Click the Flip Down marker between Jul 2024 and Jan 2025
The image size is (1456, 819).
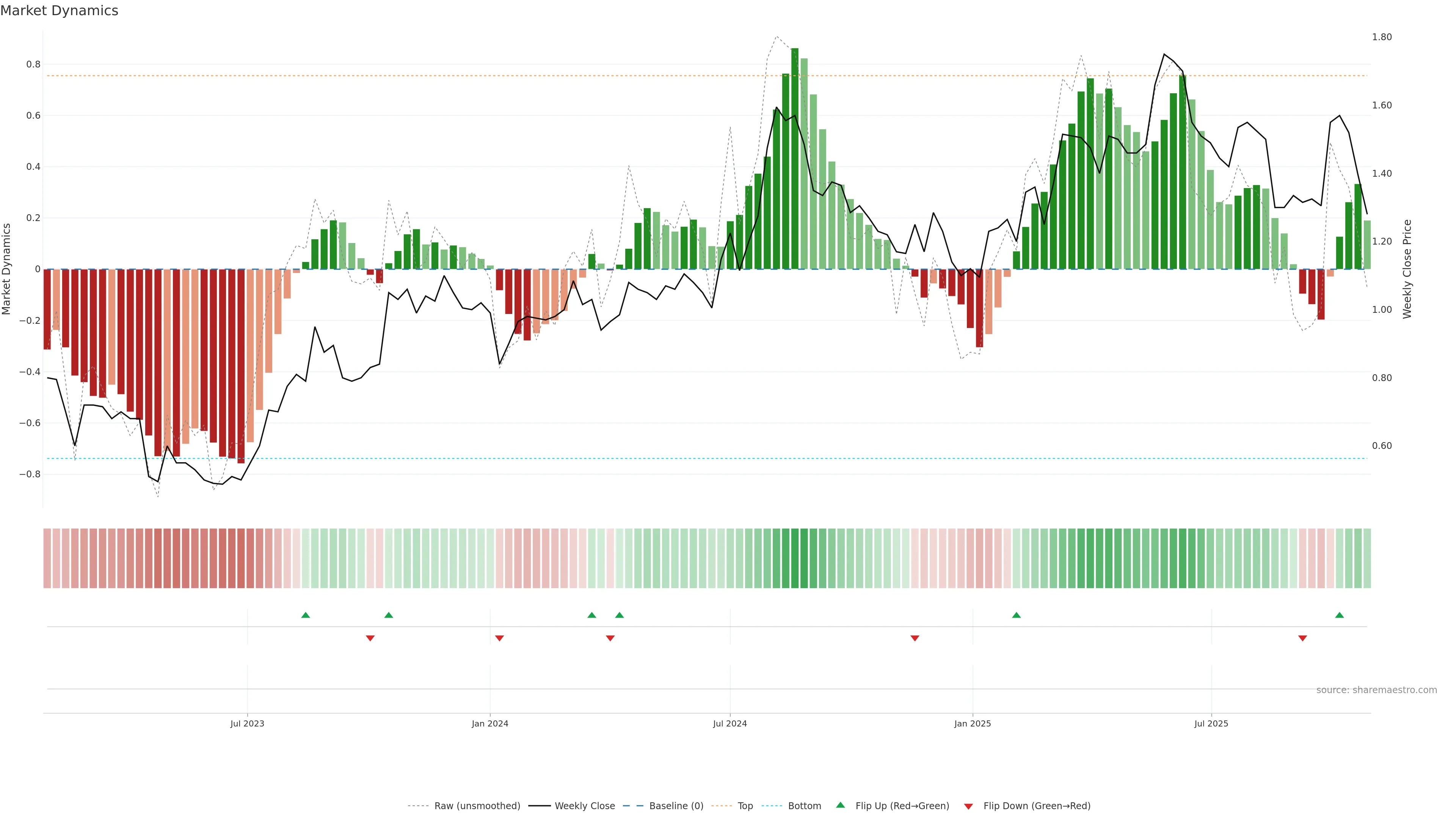tap(915, 638)
